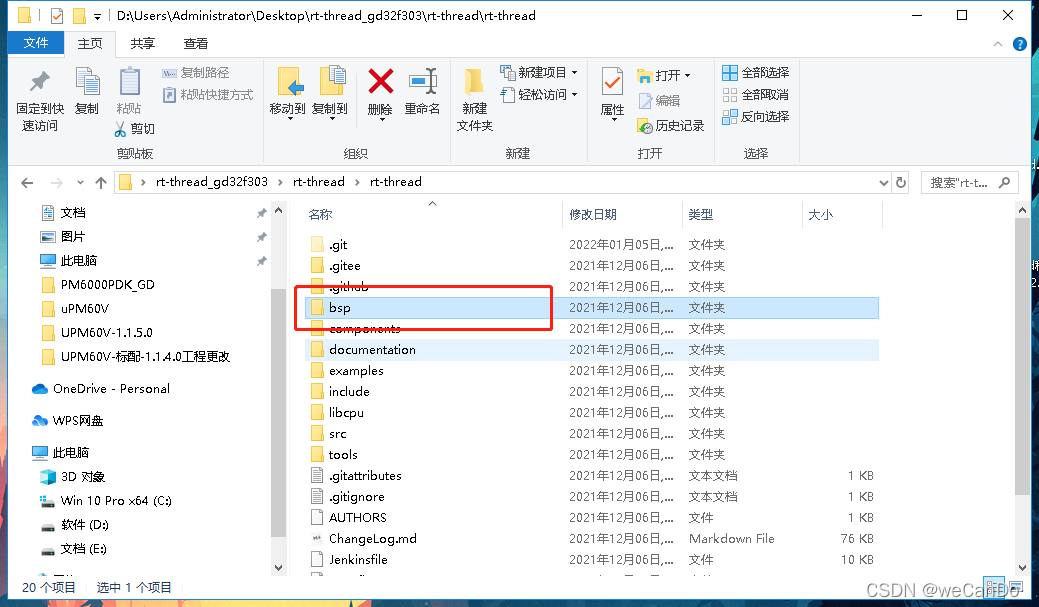
Task: Switch to the Share tab
Action: (x=142, y=44)
